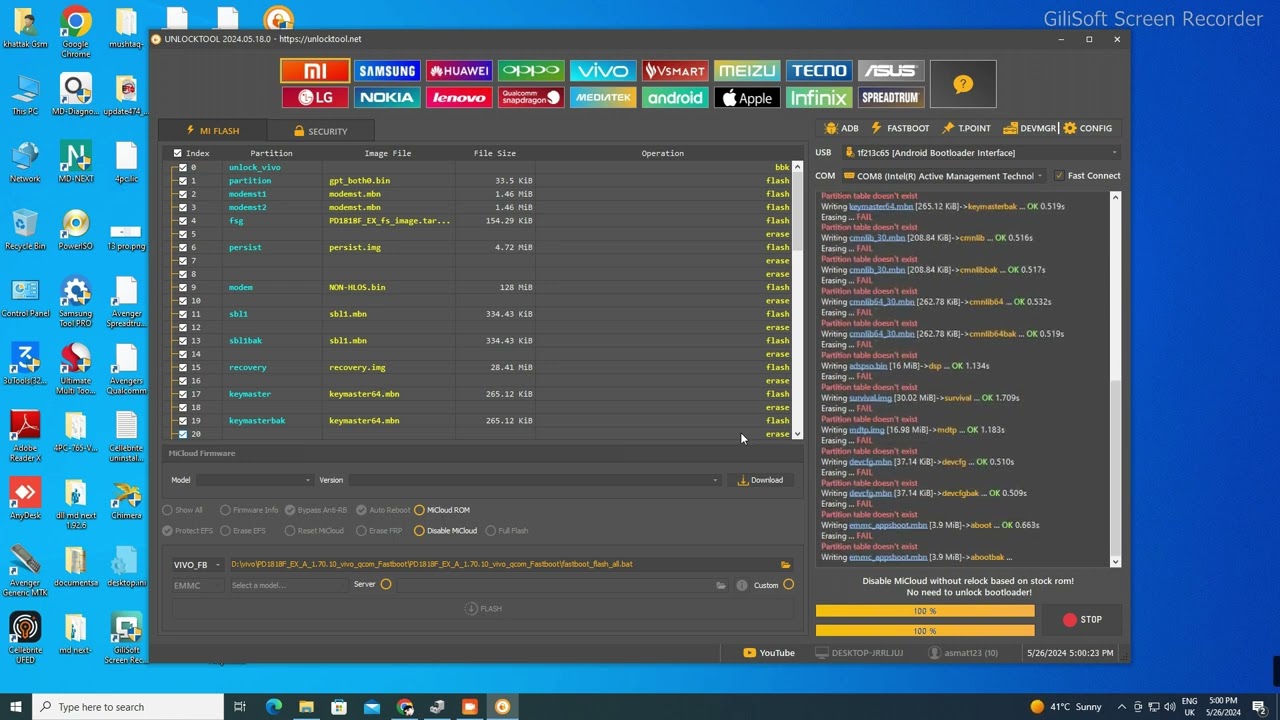Select the Qualcomm Snapdragon icon
Viewport: 1280px width, 720px height.
click(531, 98)
